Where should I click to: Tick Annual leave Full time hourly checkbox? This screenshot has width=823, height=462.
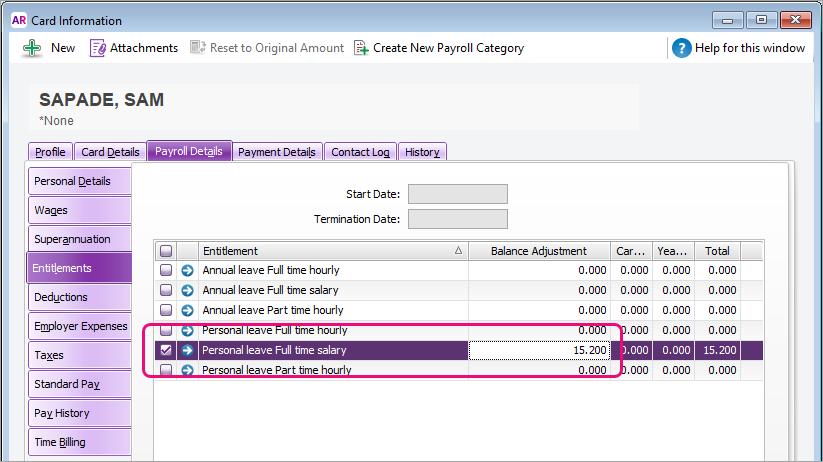(x=166, y=270)
